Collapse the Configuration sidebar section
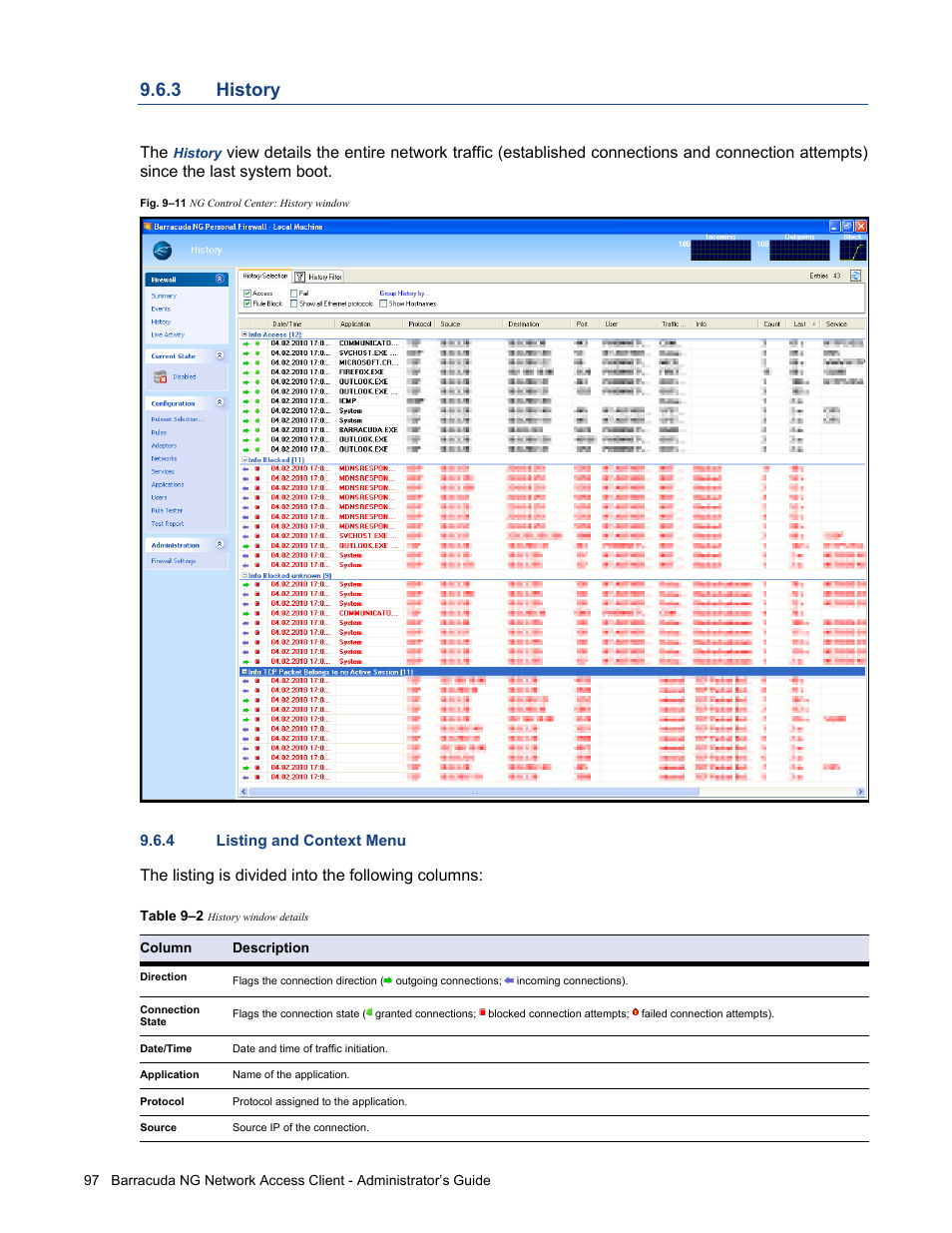This screenshot has height=1233, width=952. 220,403
